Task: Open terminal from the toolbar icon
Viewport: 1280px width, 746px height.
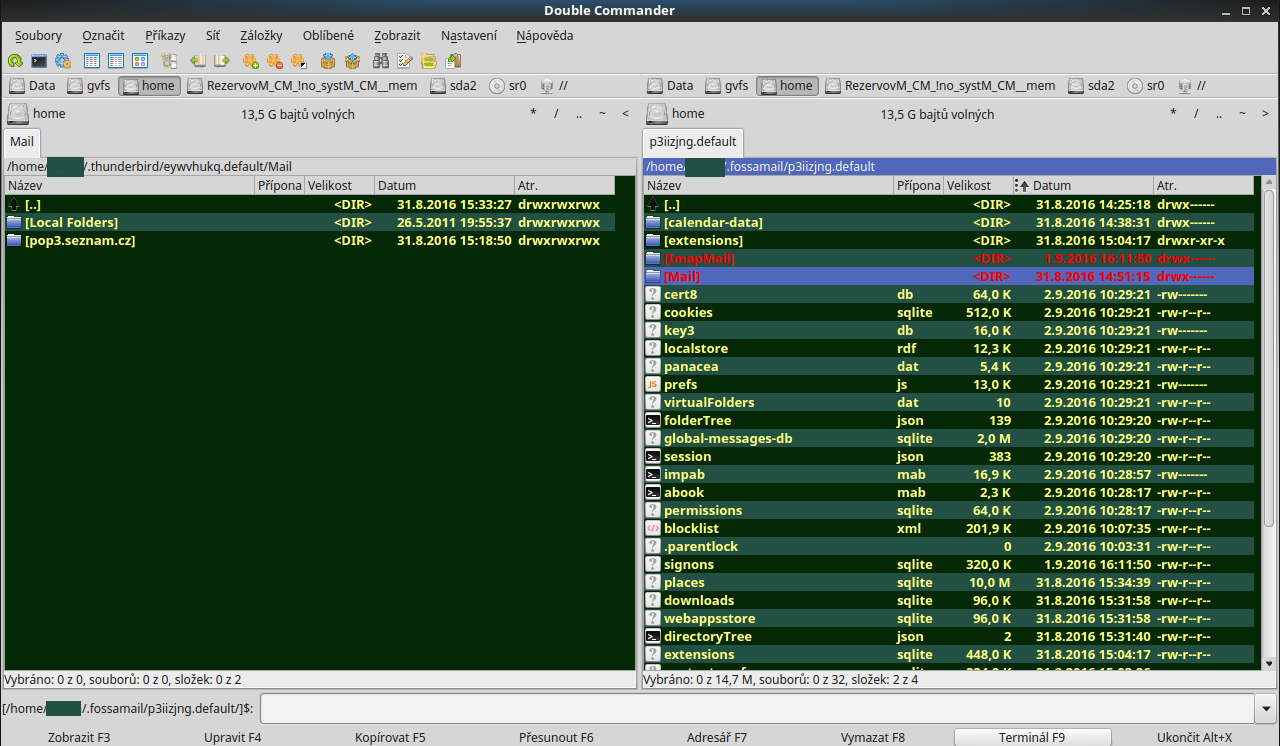Action: point(39,61)
